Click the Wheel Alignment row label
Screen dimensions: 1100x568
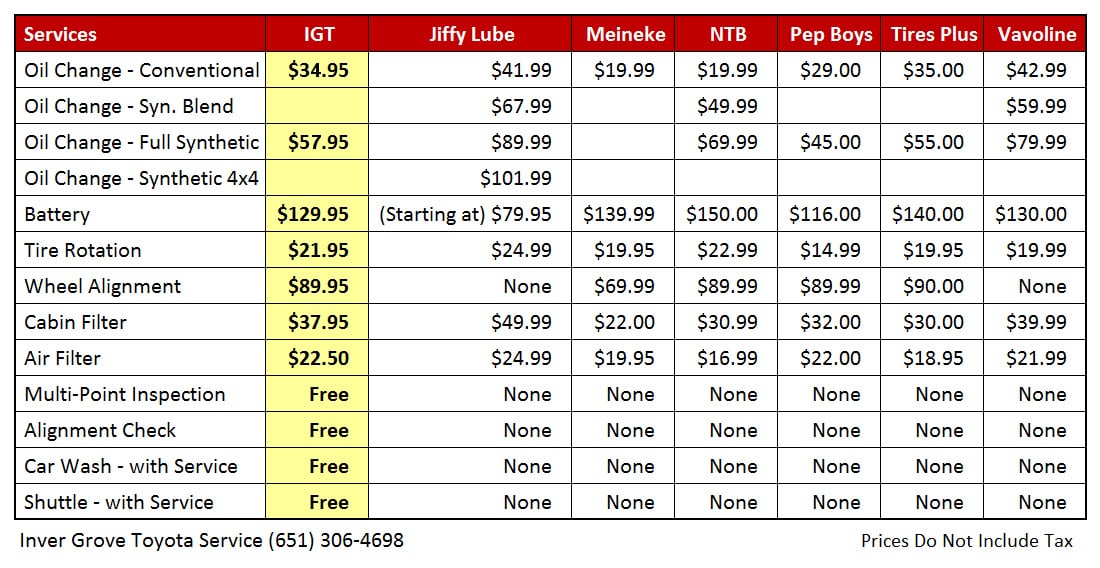[x=103, y=286]
